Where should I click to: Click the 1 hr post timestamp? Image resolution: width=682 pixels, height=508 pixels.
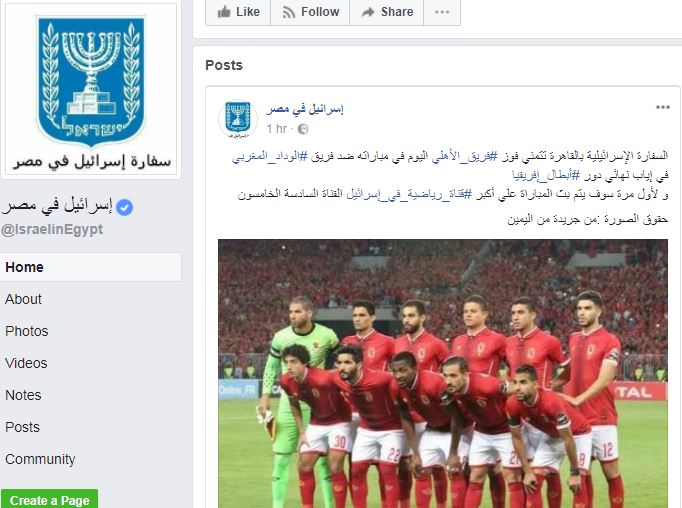point(277,129)
